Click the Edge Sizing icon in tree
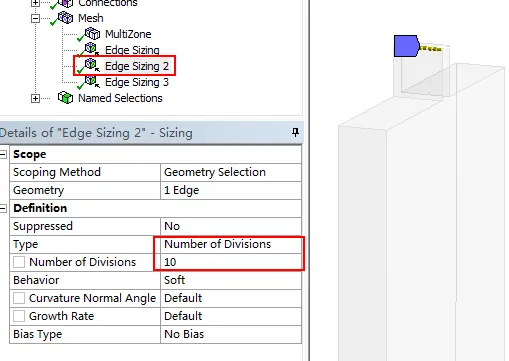The height and width of the screenshot is (361, 509). (92, 49)
